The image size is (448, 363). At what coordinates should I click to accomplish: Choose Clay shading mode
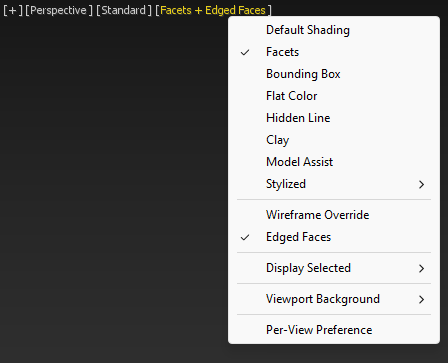pyautogui.click(x=334, y=140)
